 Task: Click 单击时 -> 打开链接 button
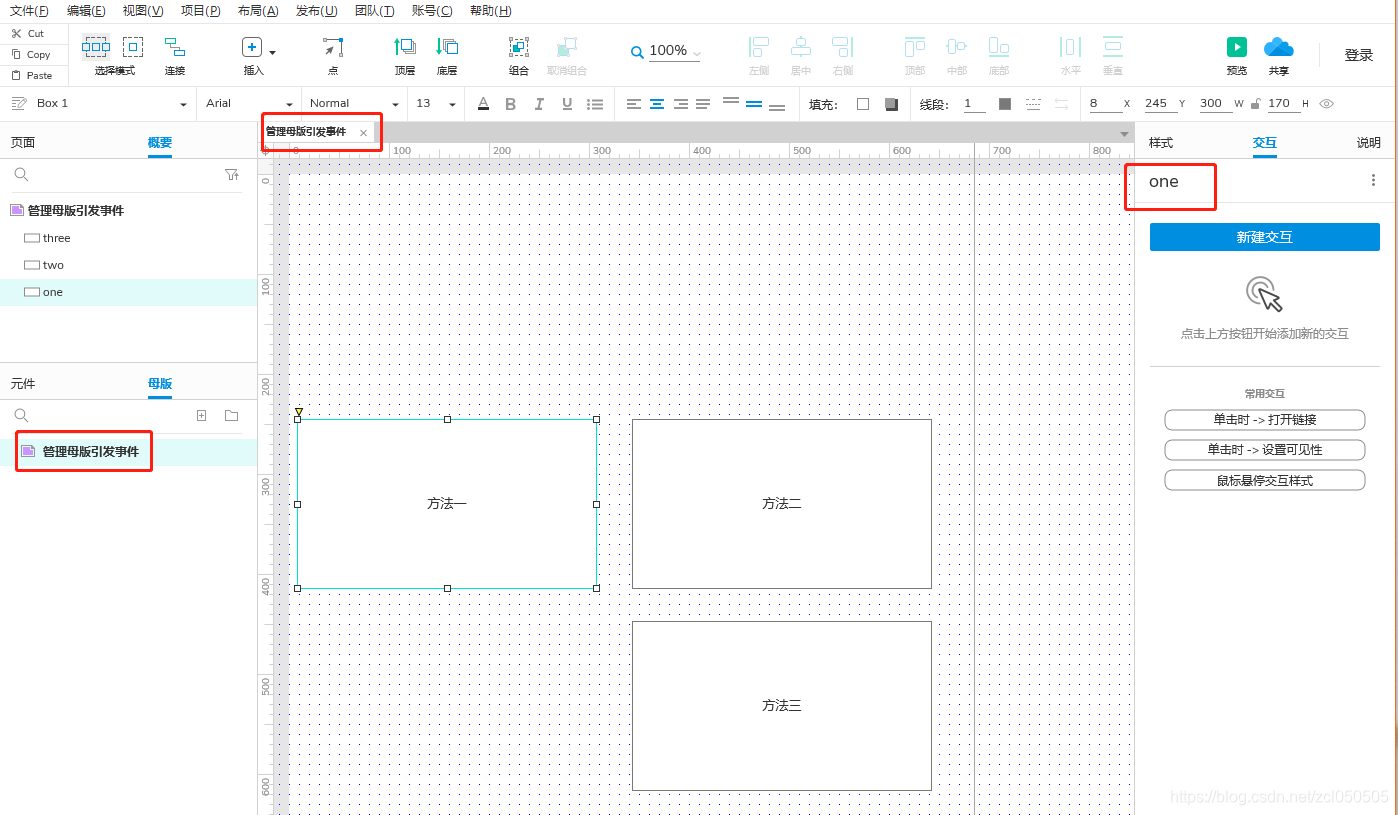[x=1265, y=420]
